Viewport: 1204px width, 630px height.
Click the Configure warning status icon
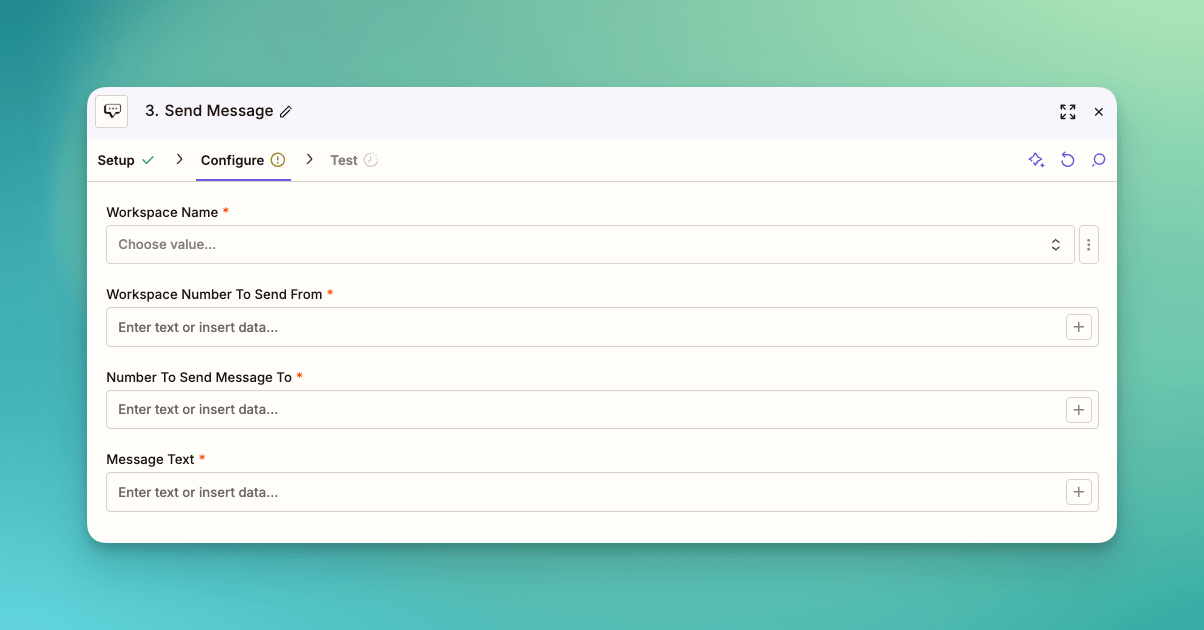278,160
